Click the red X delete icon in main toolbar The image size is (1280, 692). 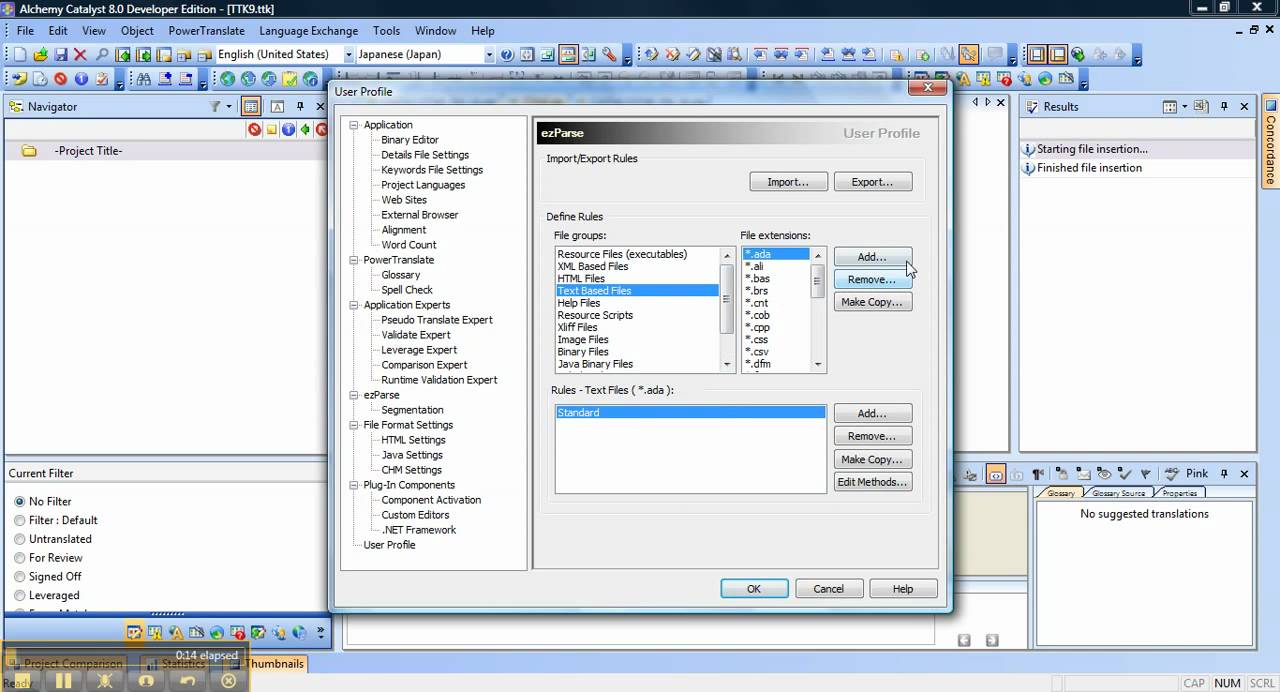[80, 55]
